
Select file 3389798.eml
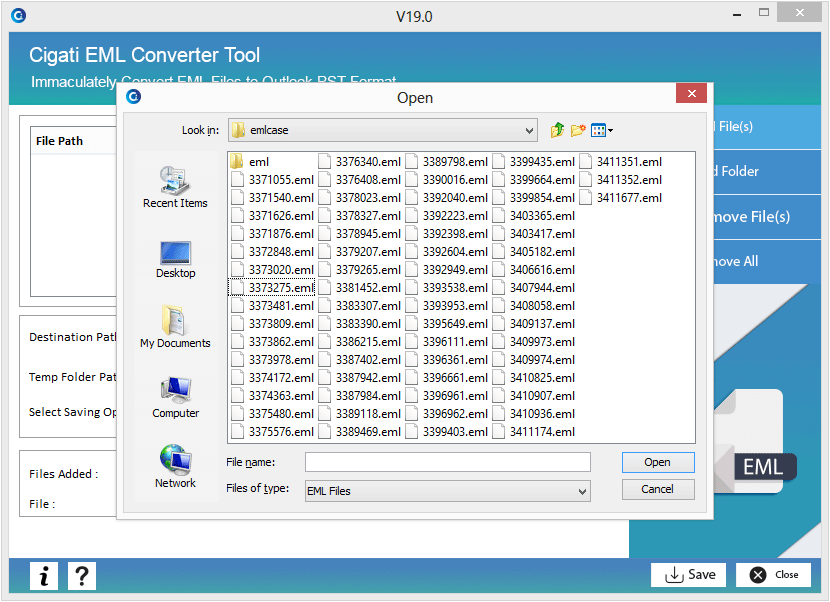[x=446, y=161]
